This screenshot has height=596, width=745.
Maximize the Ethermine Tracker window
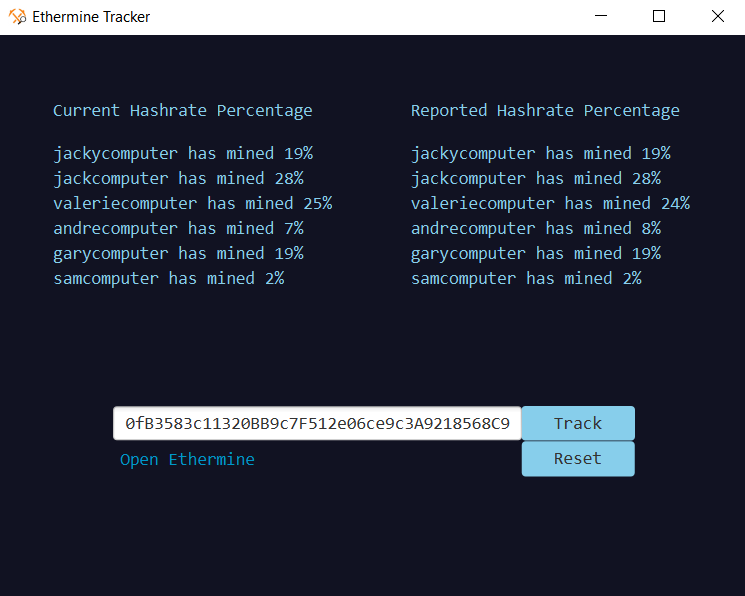click(x=659, y=16)
